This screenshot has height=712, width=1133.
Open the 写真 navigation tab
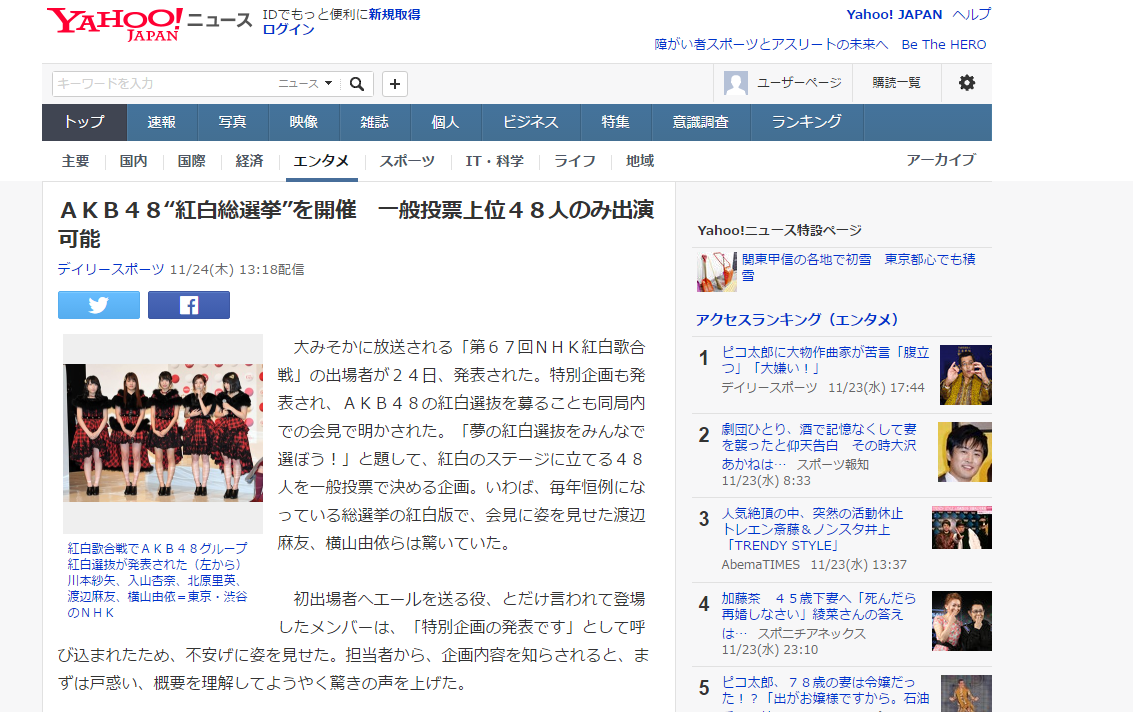(233, 122)
